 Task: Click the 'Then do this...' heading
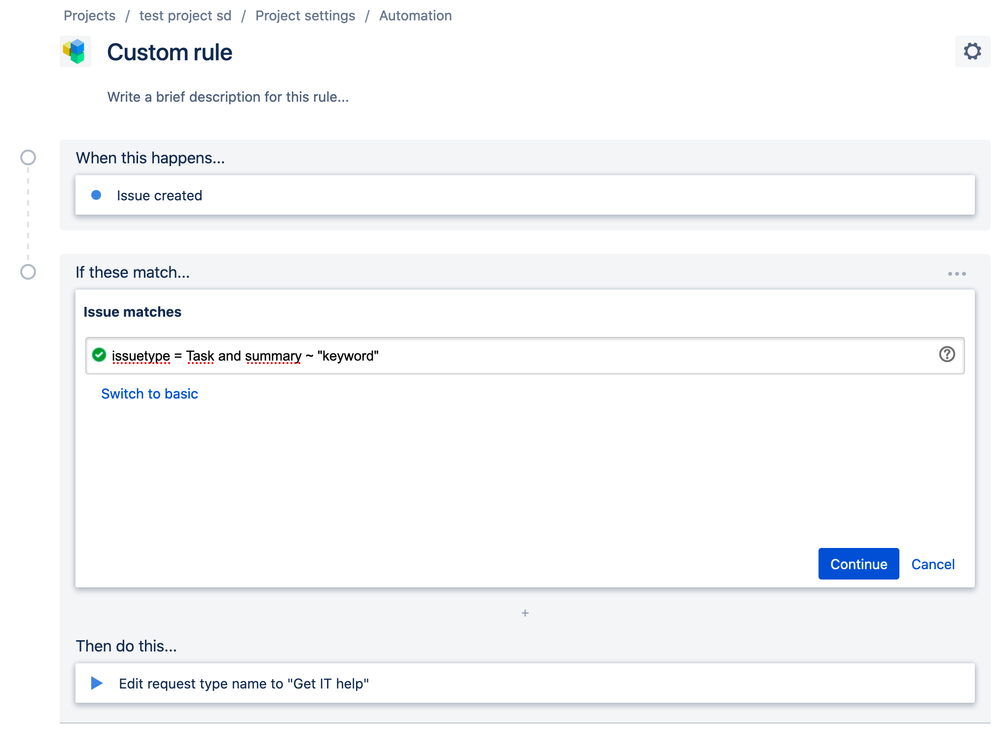pos(126,646)
